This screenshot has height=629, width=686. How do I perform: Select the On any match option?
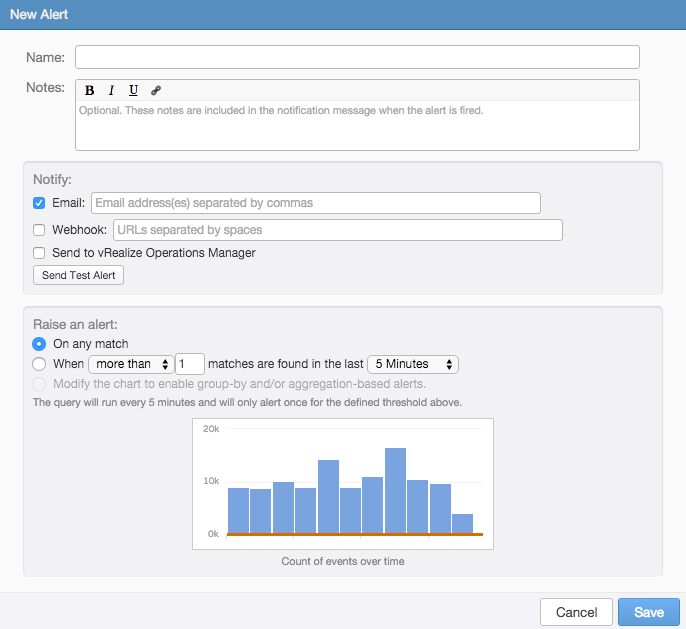click(39, 344)
